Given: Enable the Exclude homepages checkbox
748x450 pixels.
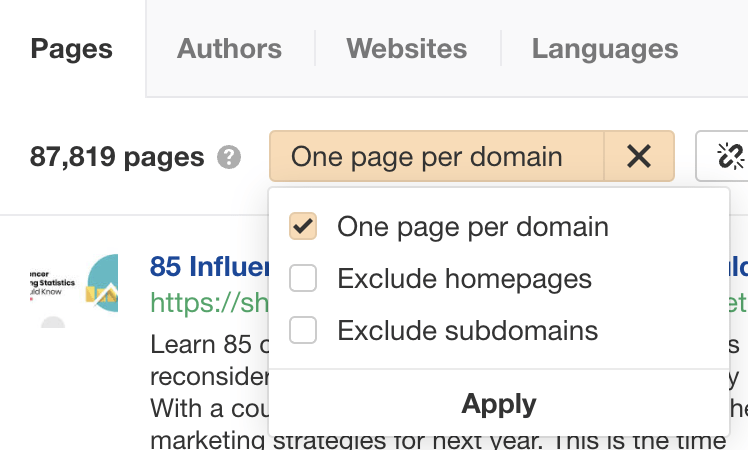Looking at the screenshot, I should (x=303, y=278).
